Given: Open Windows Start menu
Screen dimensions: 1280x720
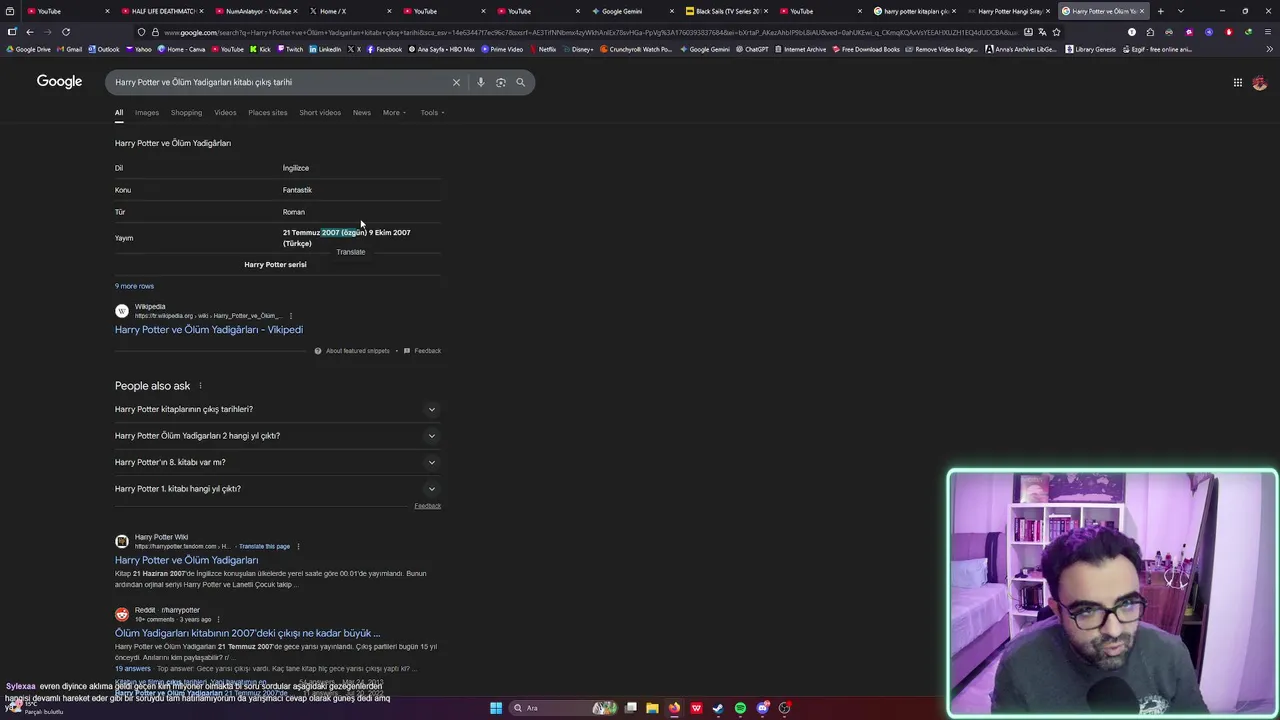Looking at the screenshot, I should (496, 708).
